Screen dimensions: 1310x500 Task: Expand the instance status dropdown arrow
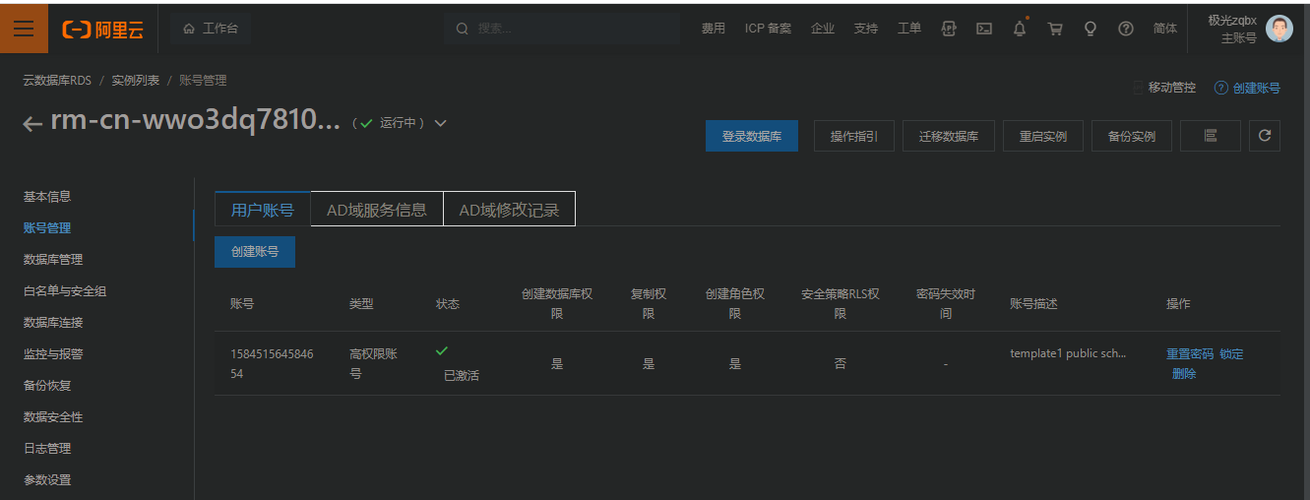click(440, 123)
